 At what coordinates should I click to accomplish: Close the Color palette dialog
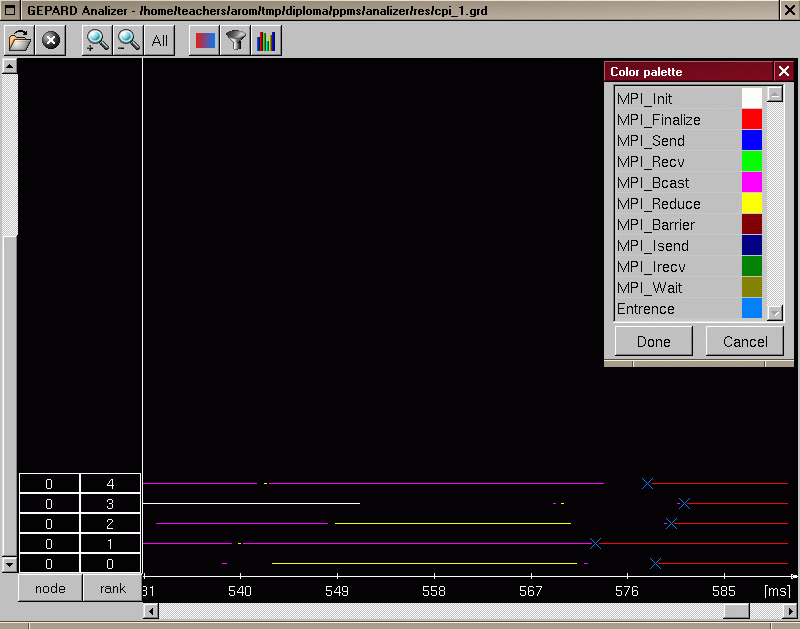784,72
